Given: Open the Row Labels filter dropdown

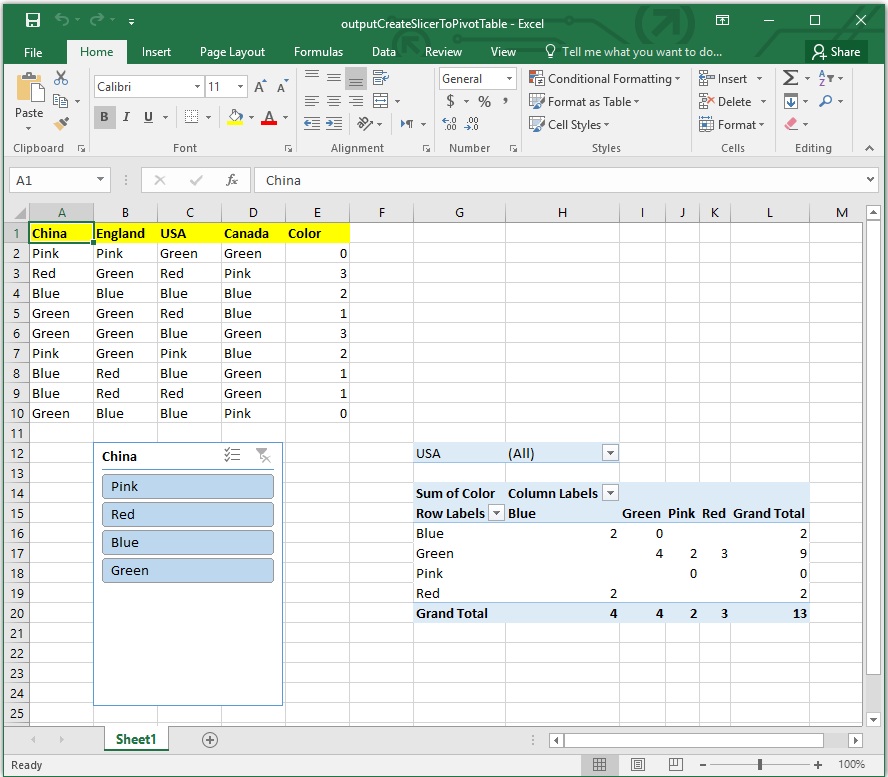Looking at the screenshot, I should tap(497, 513).
